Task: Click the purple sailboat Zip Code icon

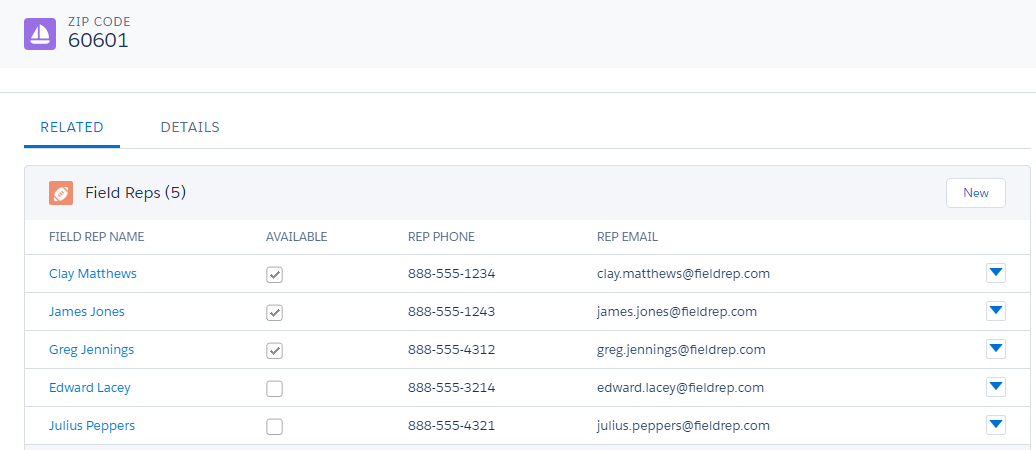Action: click(x=40, y=34)
